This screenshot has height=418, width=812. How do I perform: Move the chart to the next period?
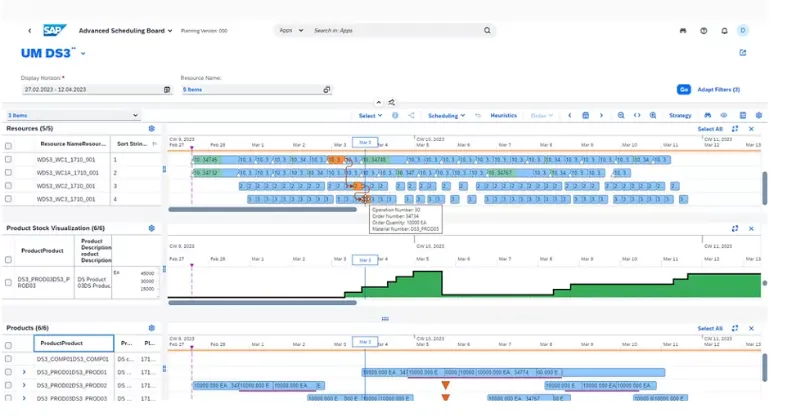601,116
